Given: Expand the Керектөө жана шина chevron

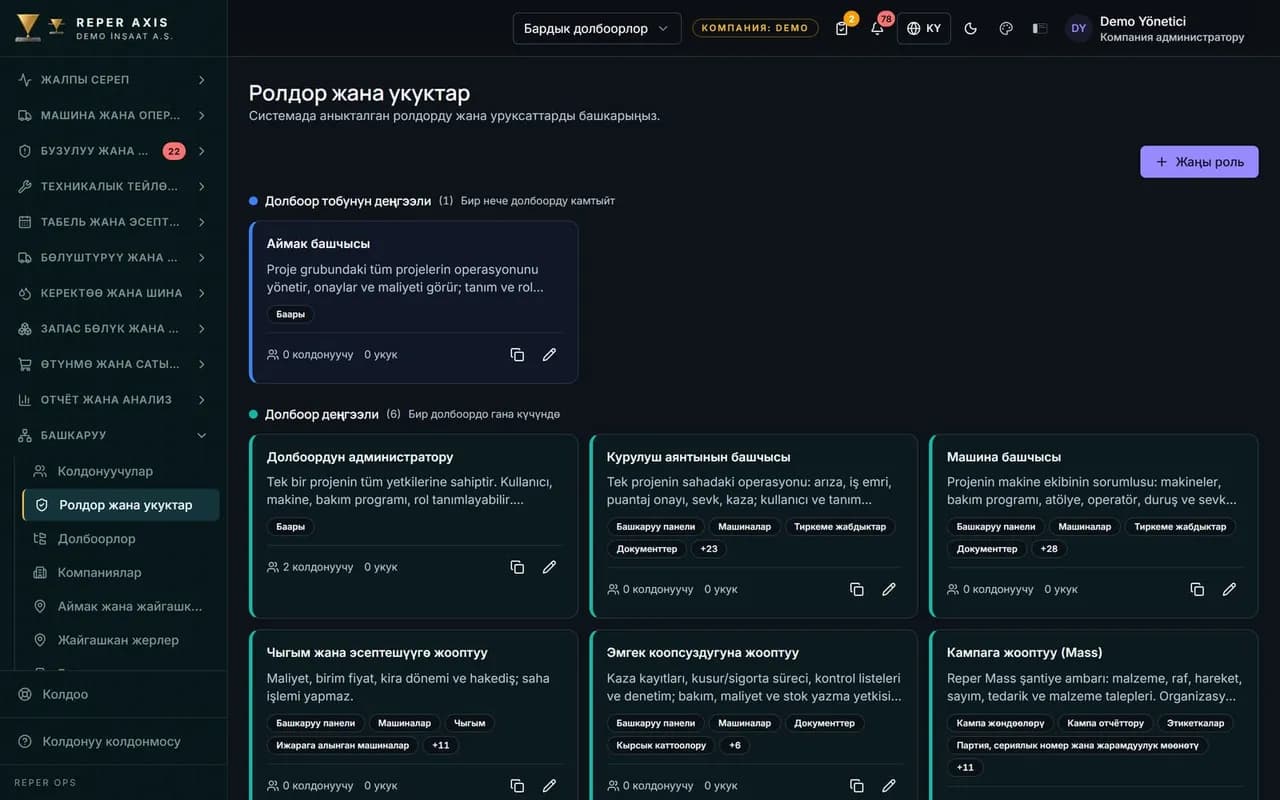Looking at the screenshot, I should coord(201,293).
